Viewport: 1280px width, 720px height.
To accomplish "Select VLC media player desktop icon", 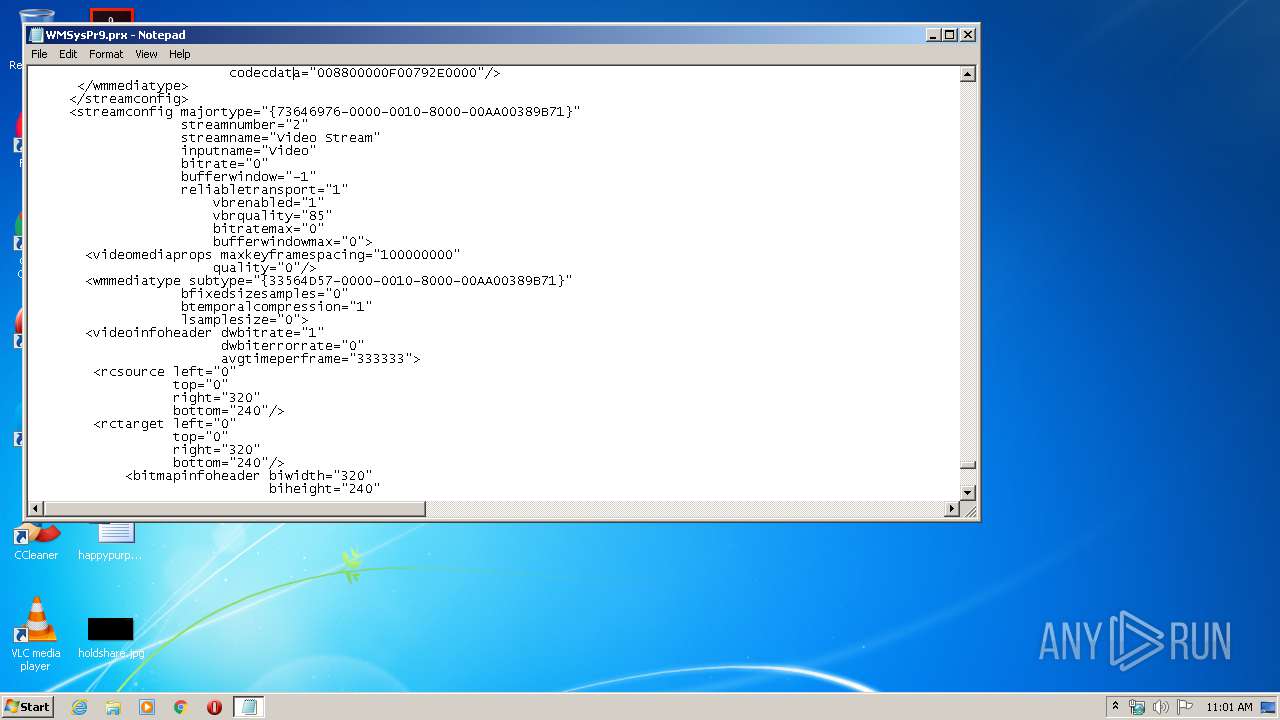I will click(x=36, y=634).
